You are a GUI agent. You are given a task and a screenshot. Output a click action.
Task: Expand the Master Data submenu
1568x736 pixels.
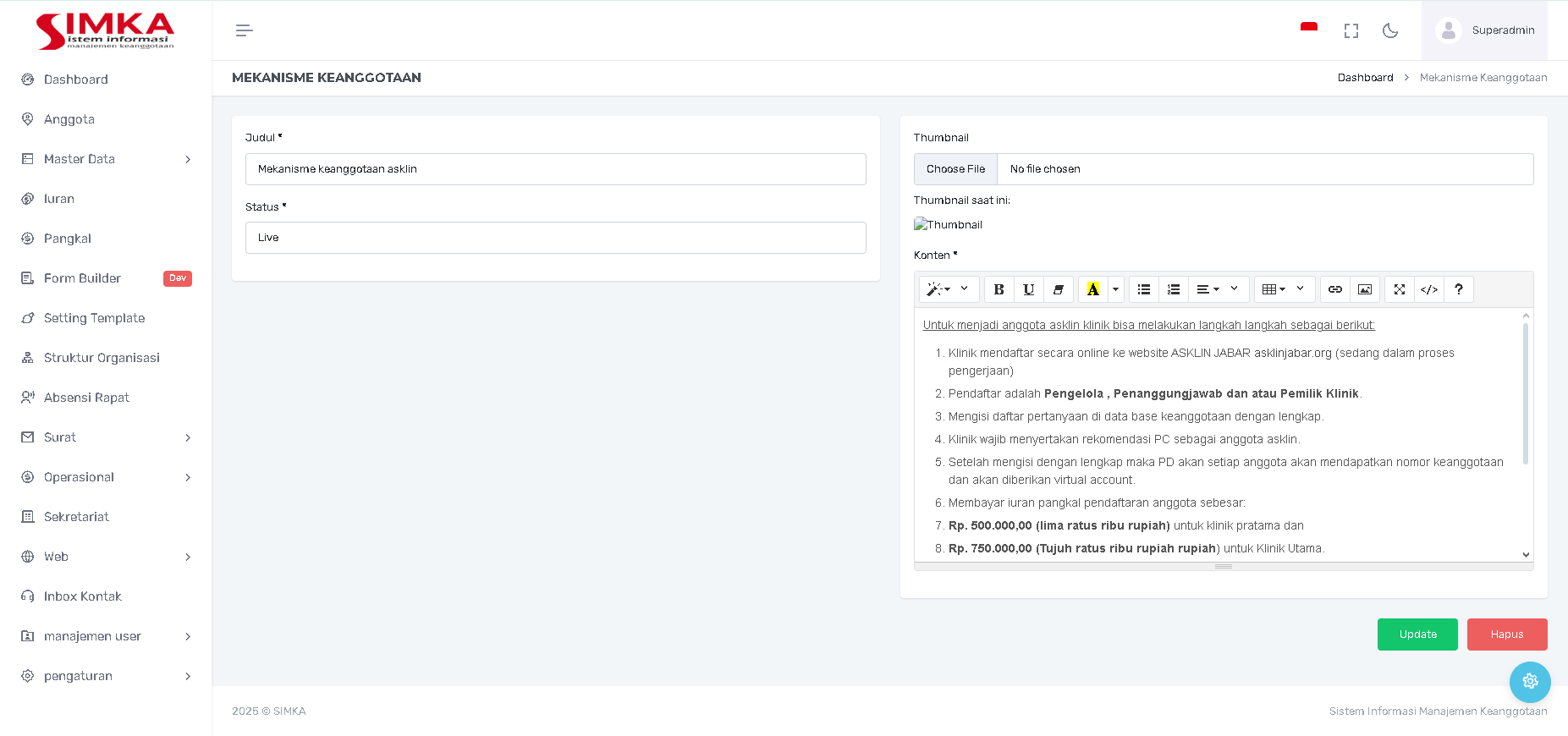coord(106,159)
